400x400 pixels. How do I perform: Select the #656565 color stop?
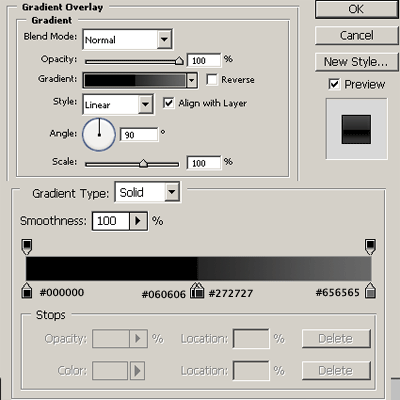point(370,291)
